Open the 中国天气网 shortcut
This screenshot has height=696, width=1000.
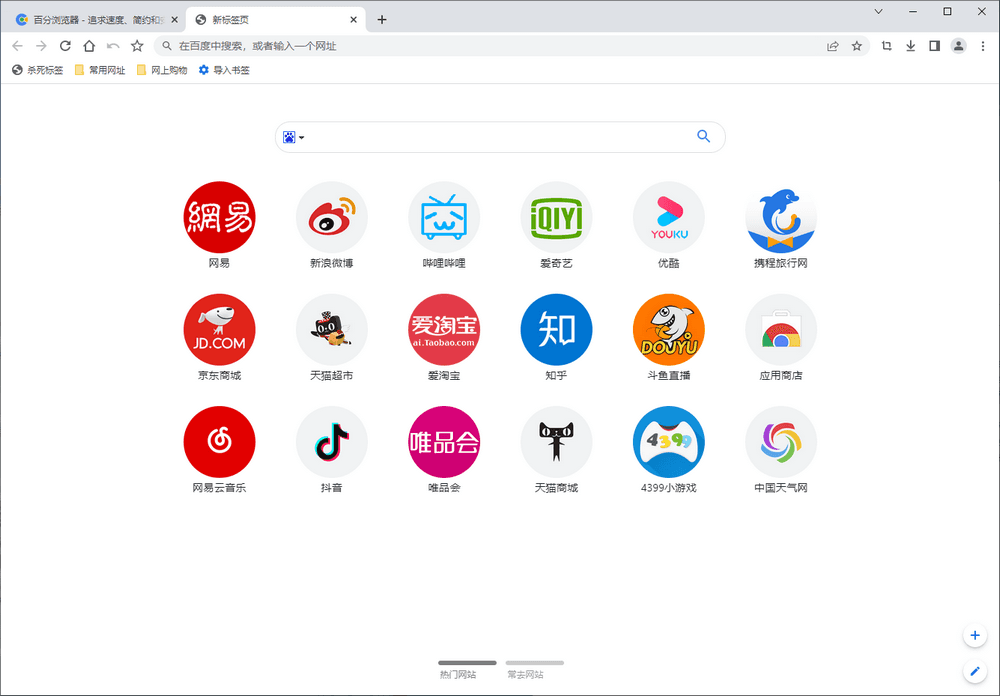tap(781, 441)
